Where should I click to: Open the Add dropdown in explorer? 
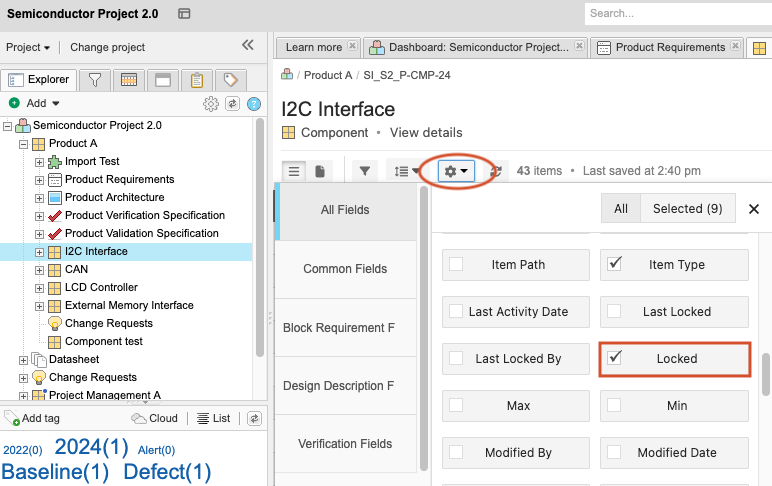[35, 103]
